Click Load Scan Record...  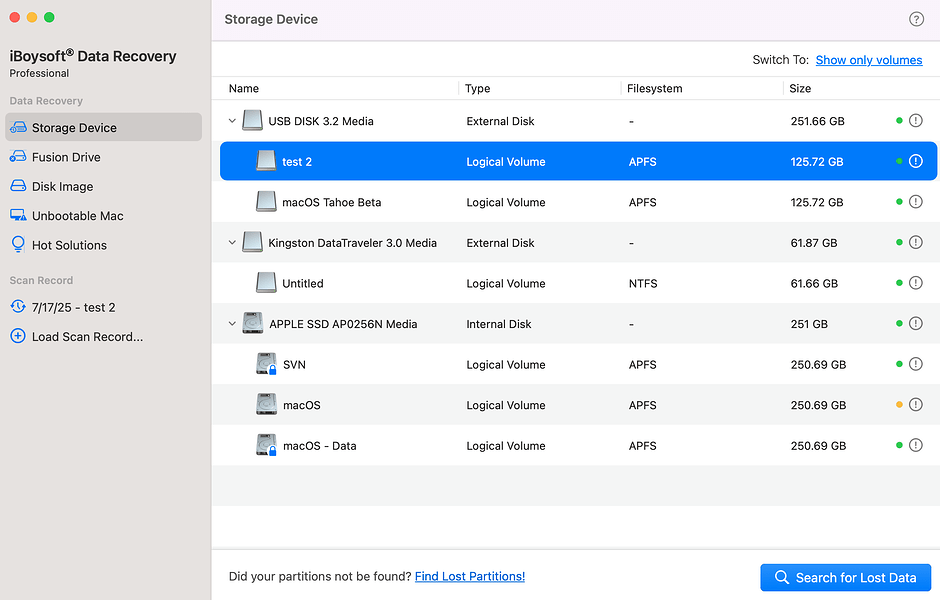104,337
